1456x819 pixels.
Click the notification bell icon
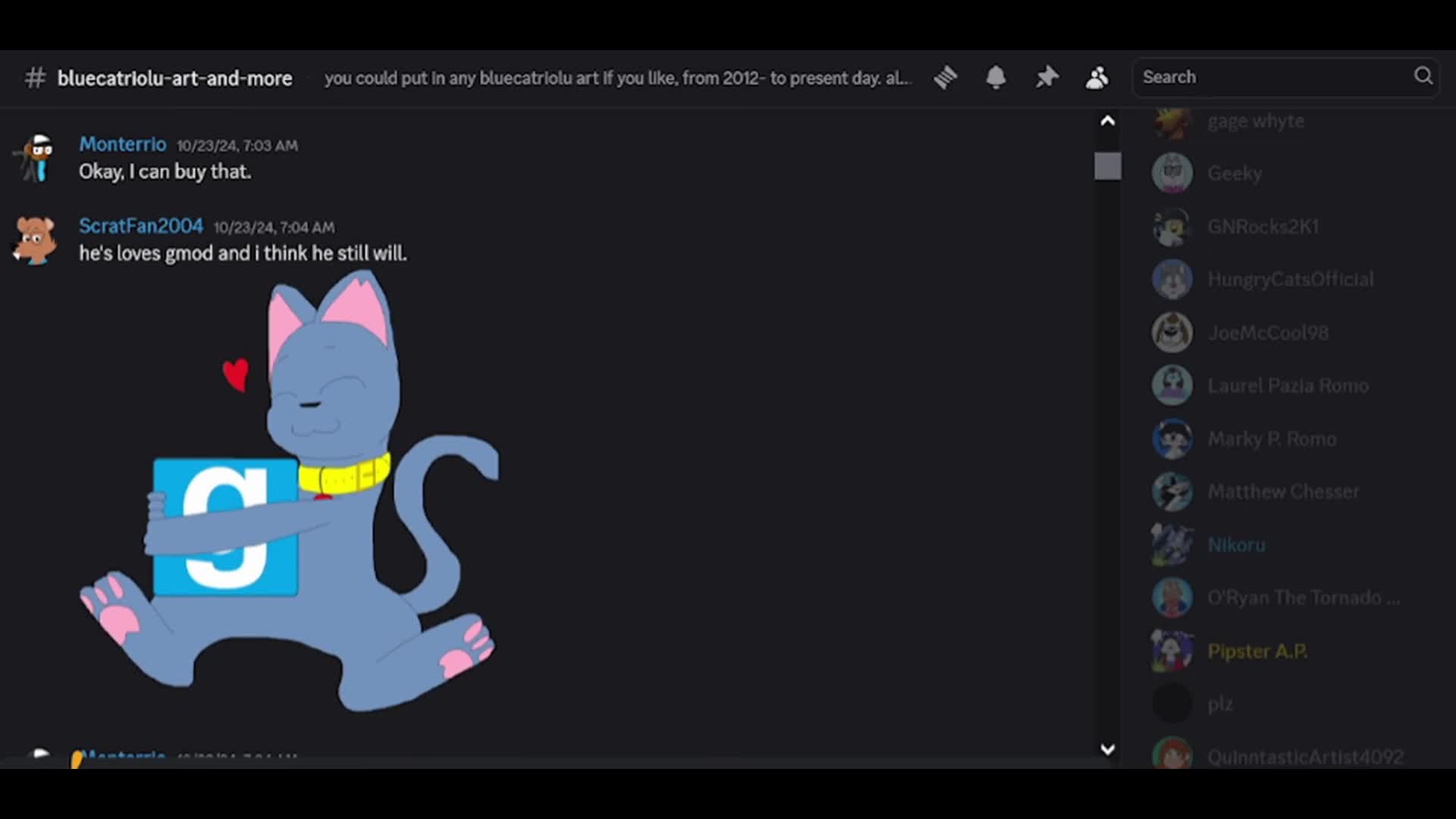click(996, 77)
